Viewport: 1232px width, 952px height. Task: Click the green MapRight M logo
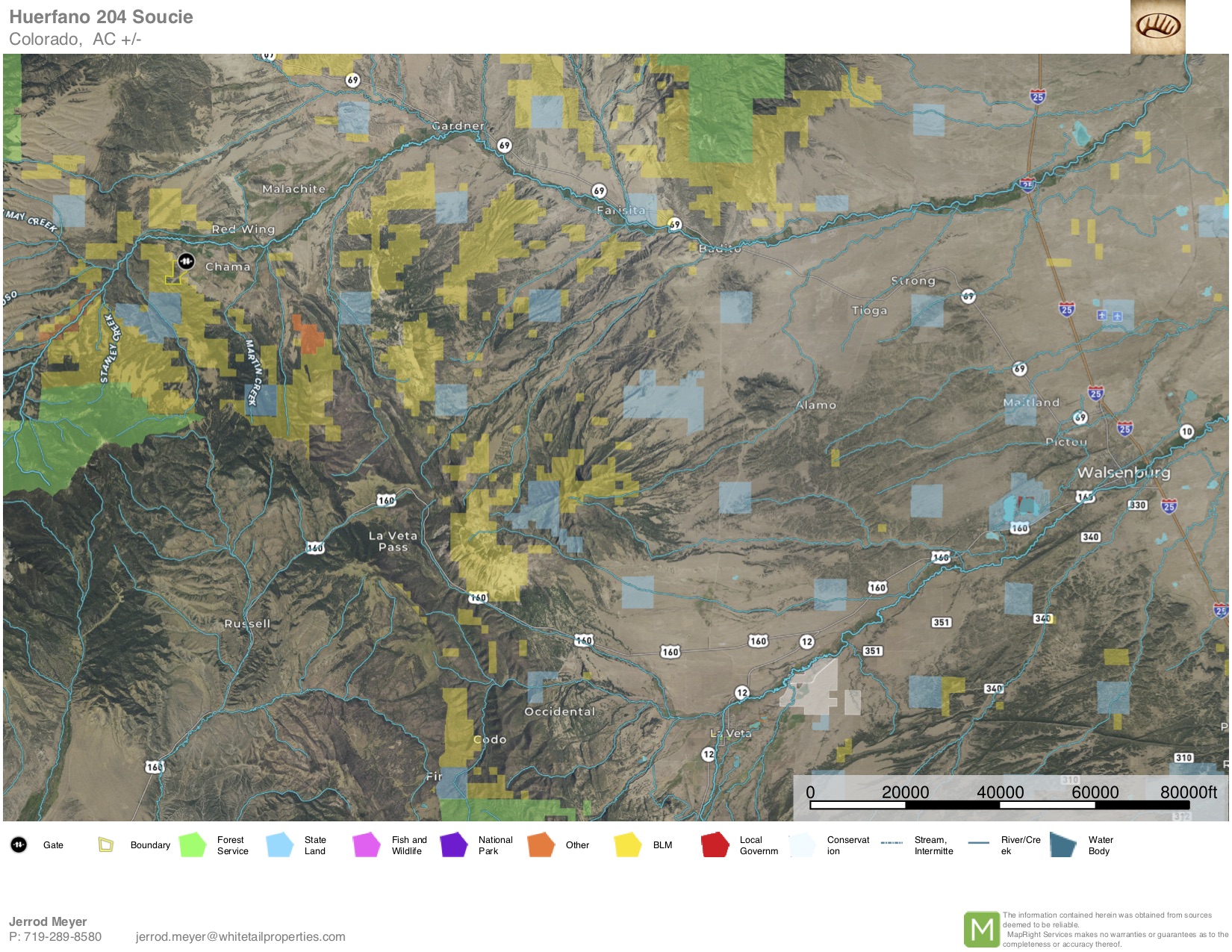pyautogui.click(x=981, y=930)
